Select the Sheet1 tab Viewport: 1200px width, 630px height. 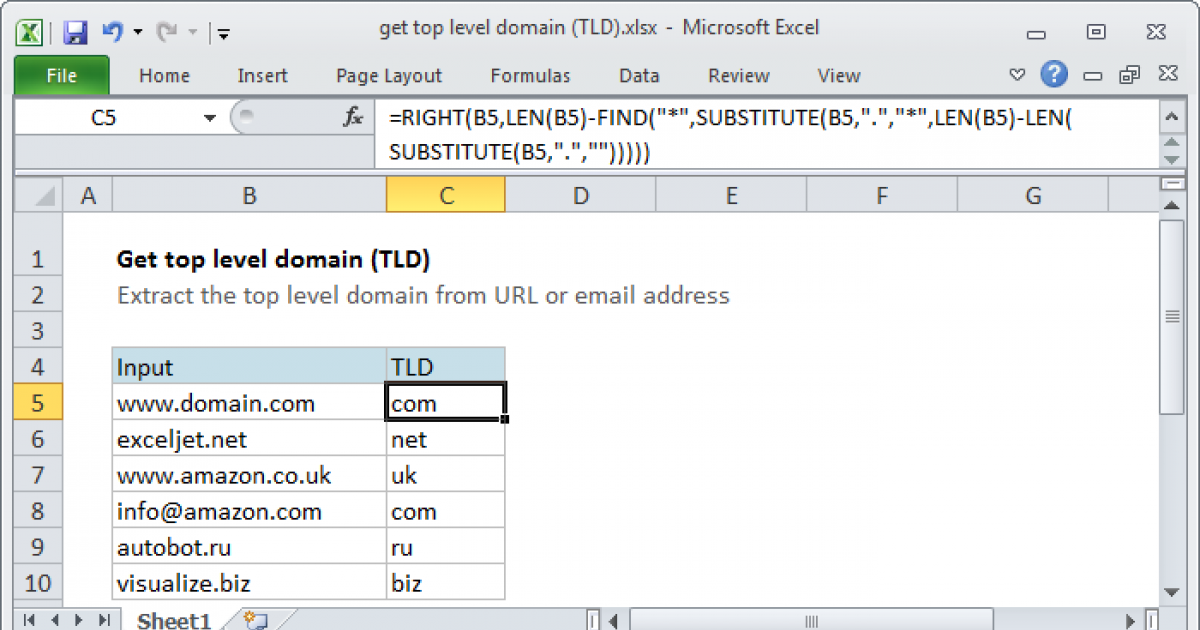tap(172, 620)
